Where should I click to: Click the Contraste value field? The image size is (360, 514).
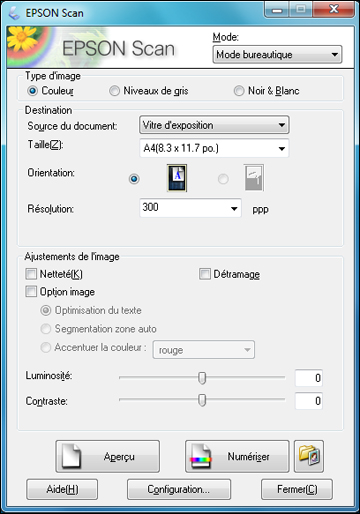[309, 400]
